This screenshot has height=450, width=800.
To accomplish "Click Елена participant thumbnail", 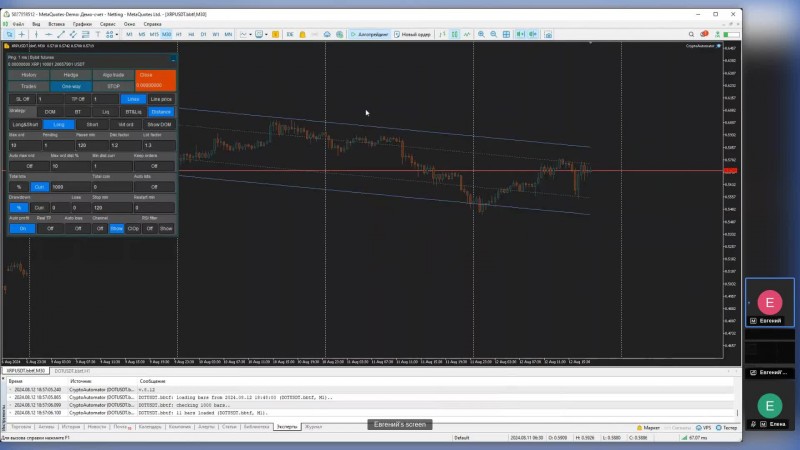I will tap(770, 406).
